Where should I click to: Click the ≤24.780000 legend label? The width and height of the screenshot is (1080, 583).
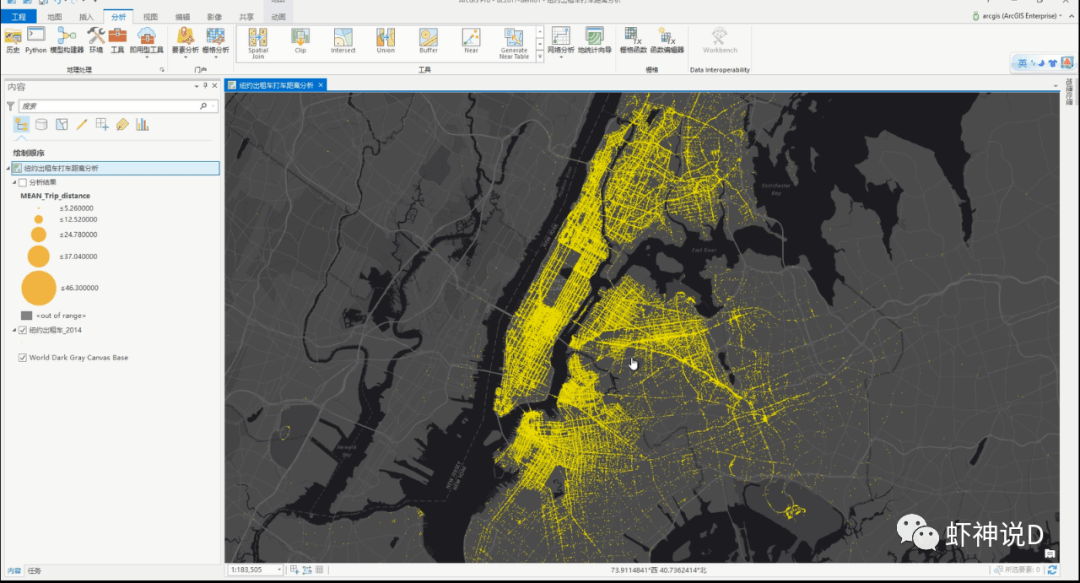pos(78,234)
